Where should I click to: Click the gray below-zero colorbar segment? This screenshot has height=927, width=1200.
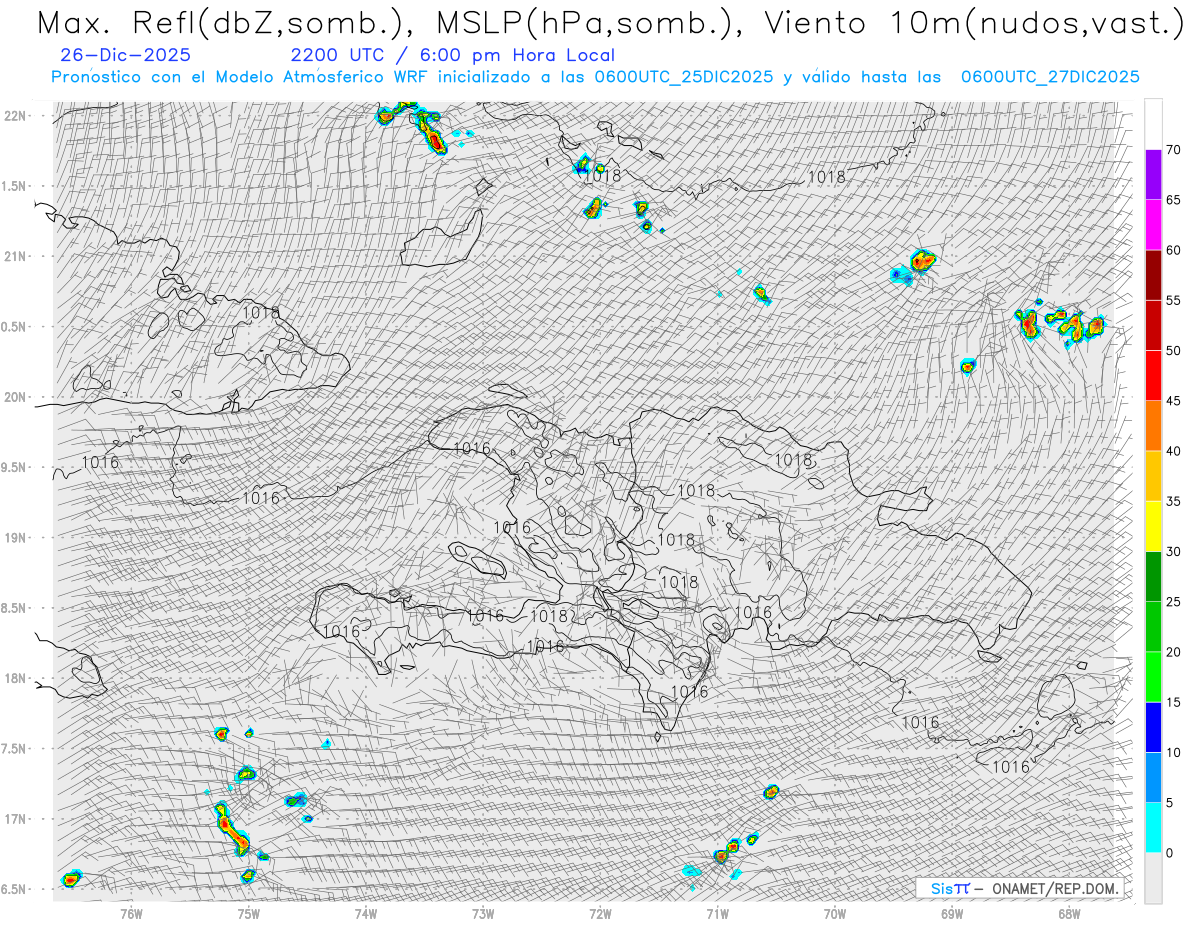pos(1153,878)
